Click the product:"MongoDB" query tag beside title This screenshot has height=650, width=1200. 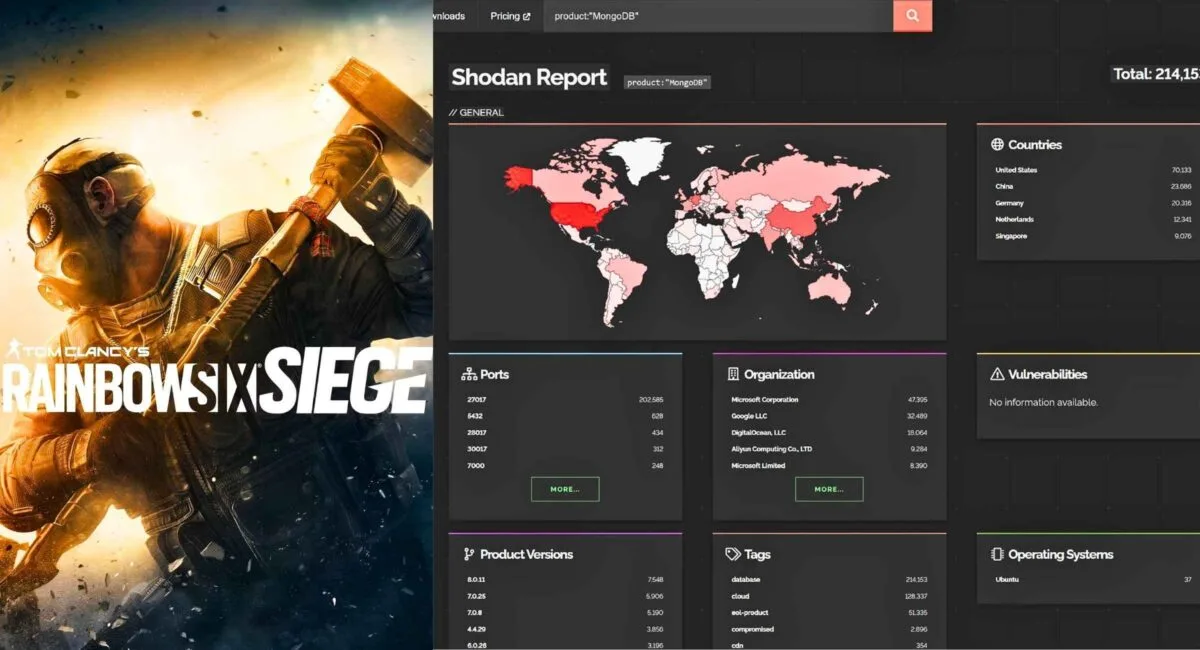point(667,82)
